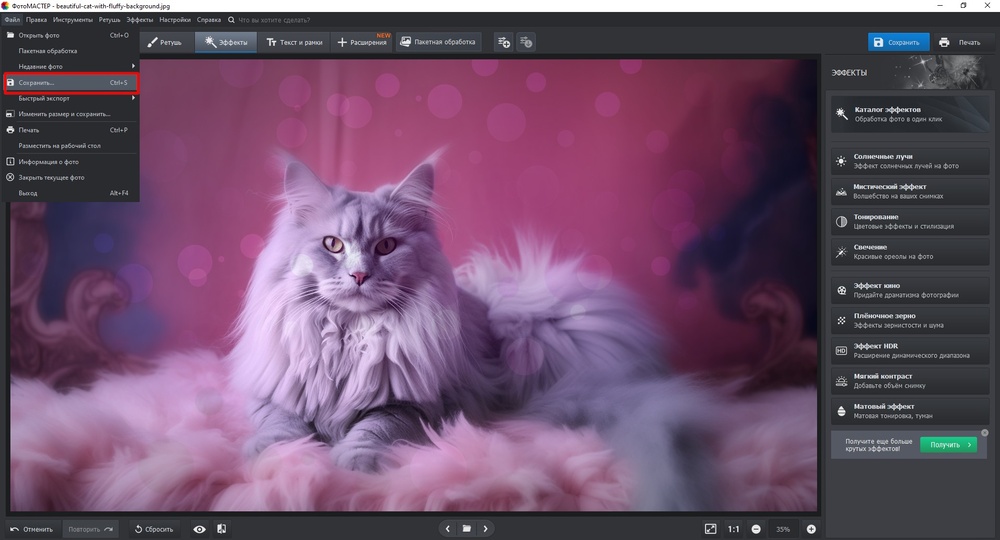Screen dimensions: 1000x540
Task: Open the history presets icon in toolbar
Action: [x=526, y=42]
